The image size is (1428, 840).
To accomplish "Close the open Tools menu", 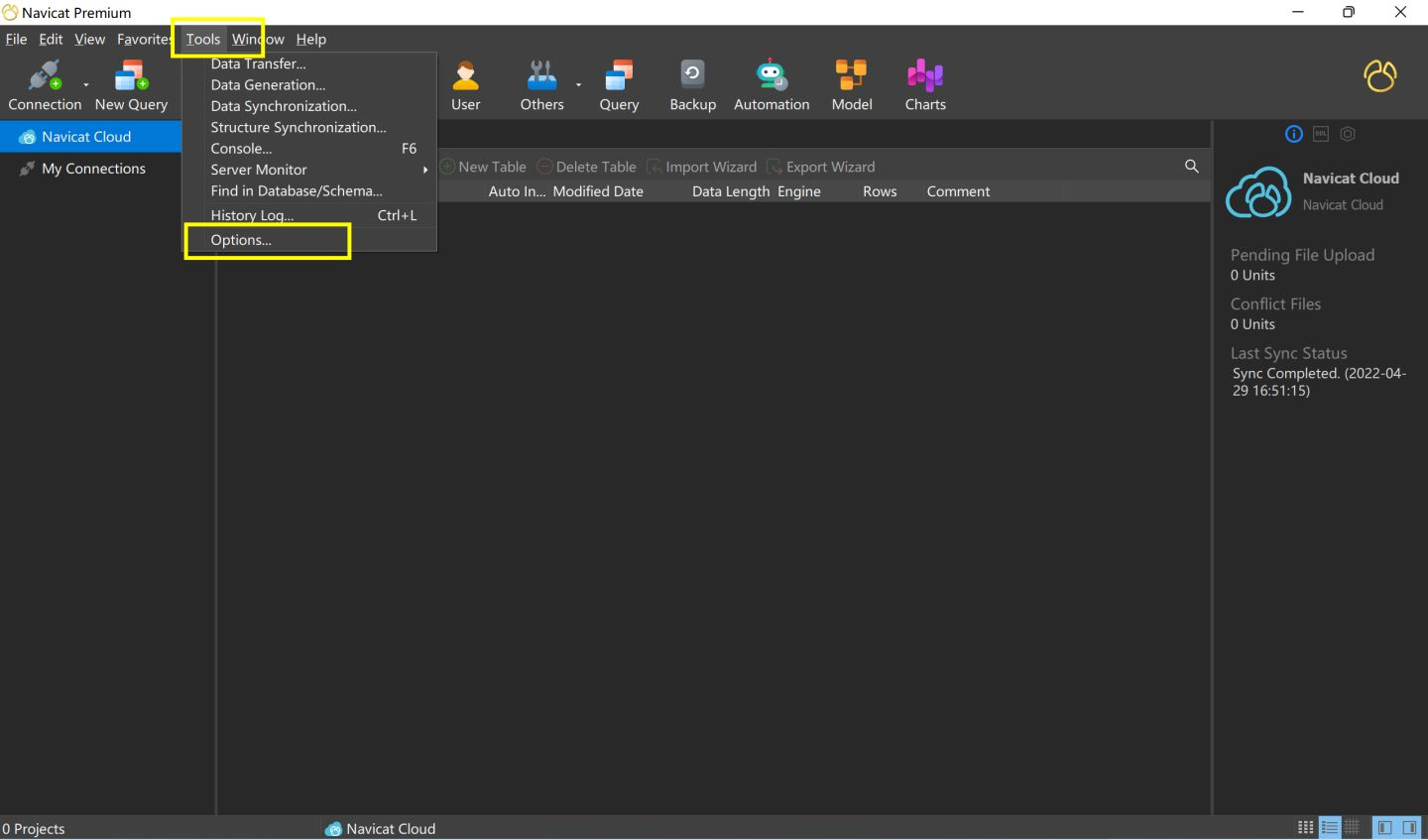I will point(203,39).
